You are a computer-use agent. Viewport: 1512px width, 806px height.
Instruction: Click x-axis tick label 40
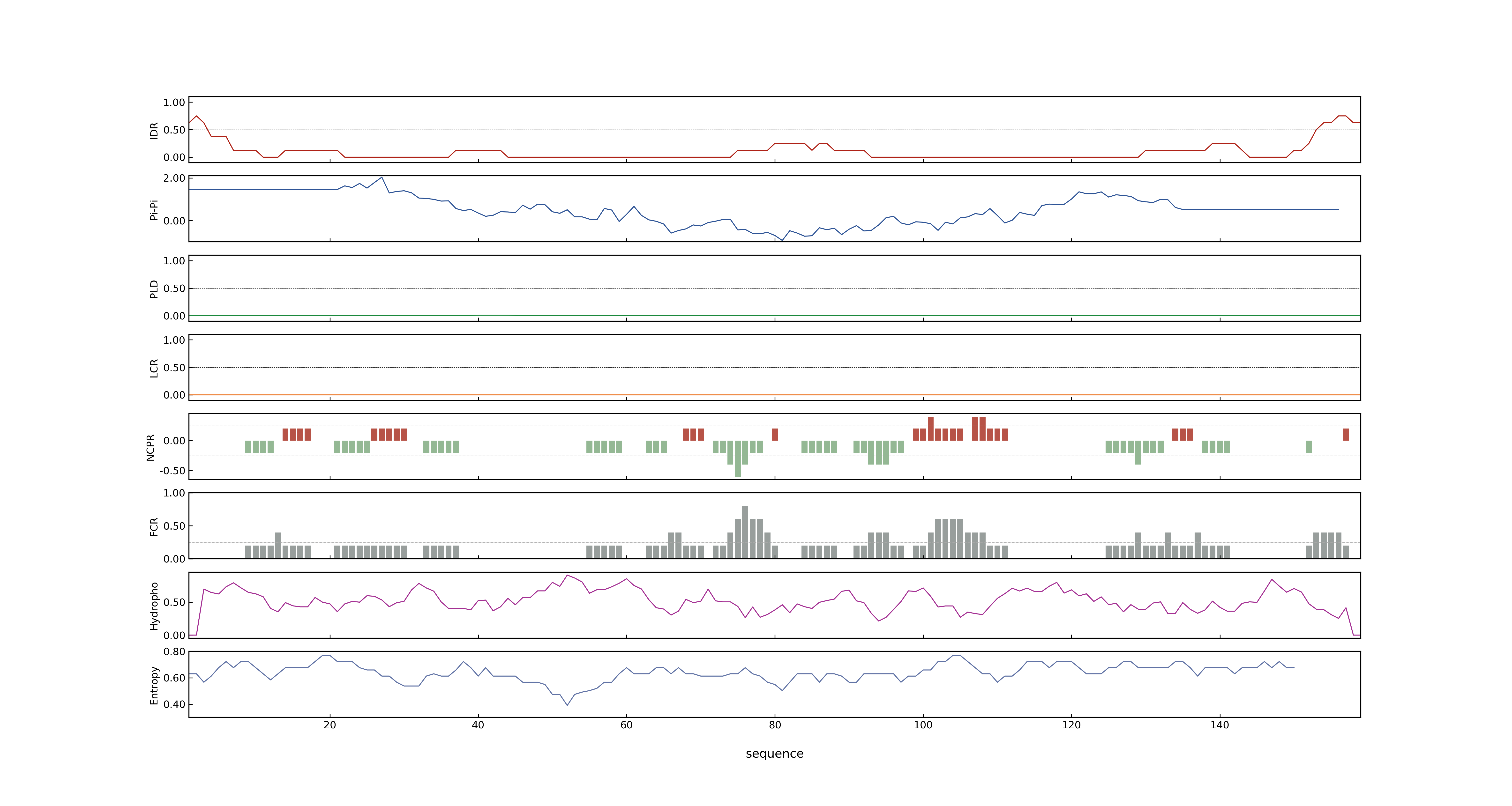pos(478,725)
